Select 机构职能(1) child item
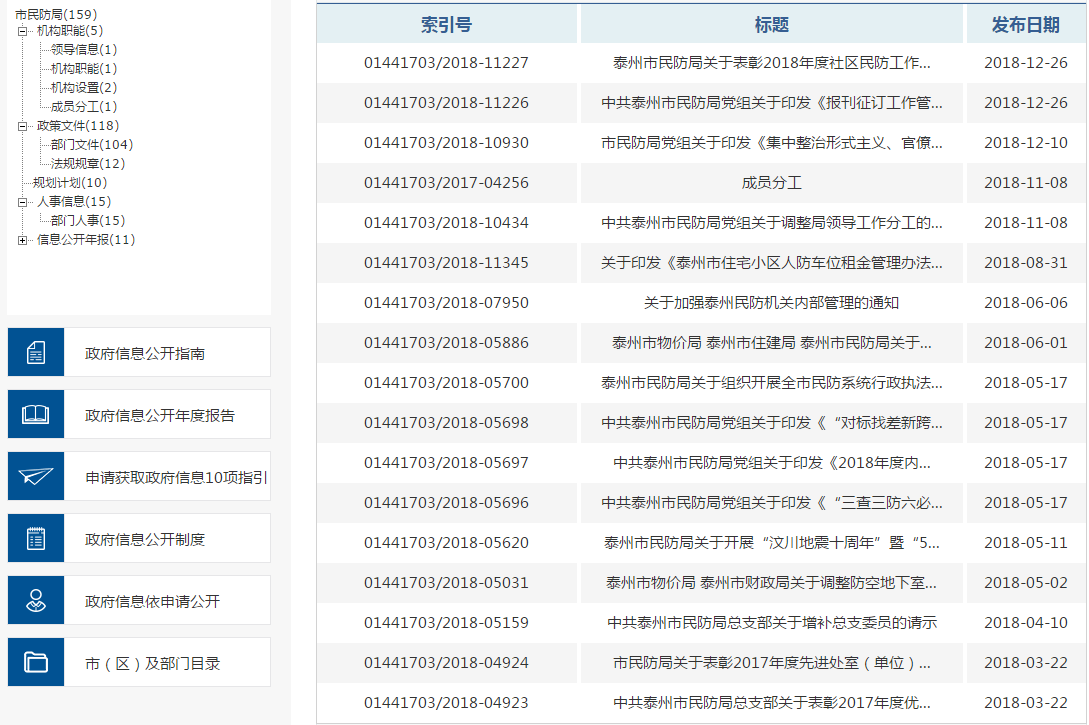 84,68
